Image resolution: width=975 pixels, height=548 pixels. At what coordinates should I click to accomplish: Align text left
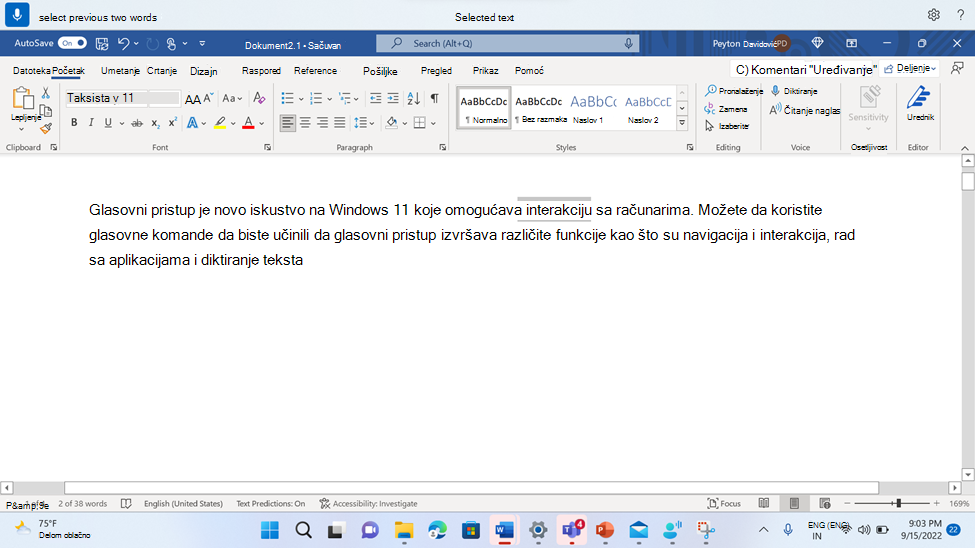pyautogui.click(x=287, y=123)
